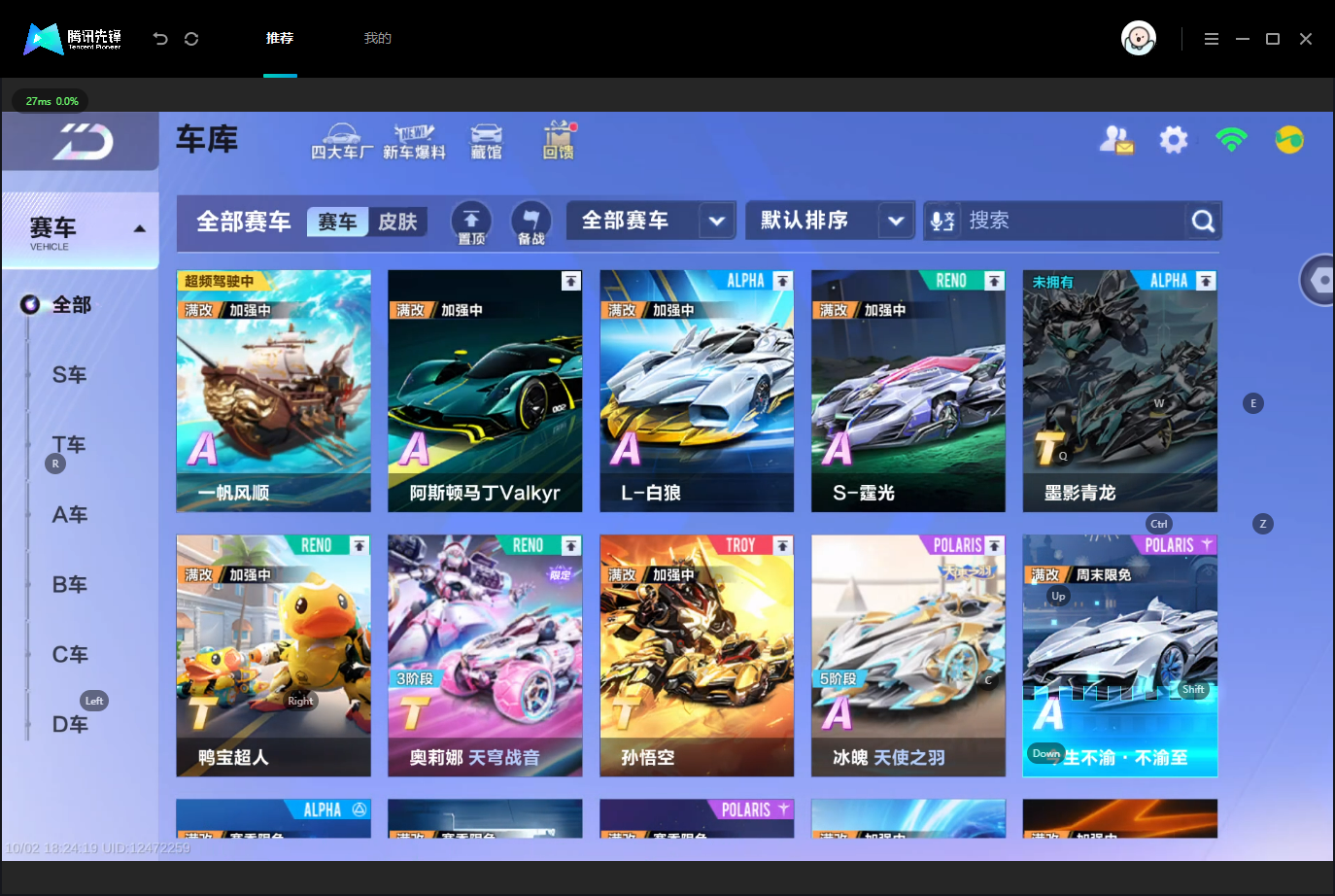Select the 鸭宝超人 duck car card

273,655
